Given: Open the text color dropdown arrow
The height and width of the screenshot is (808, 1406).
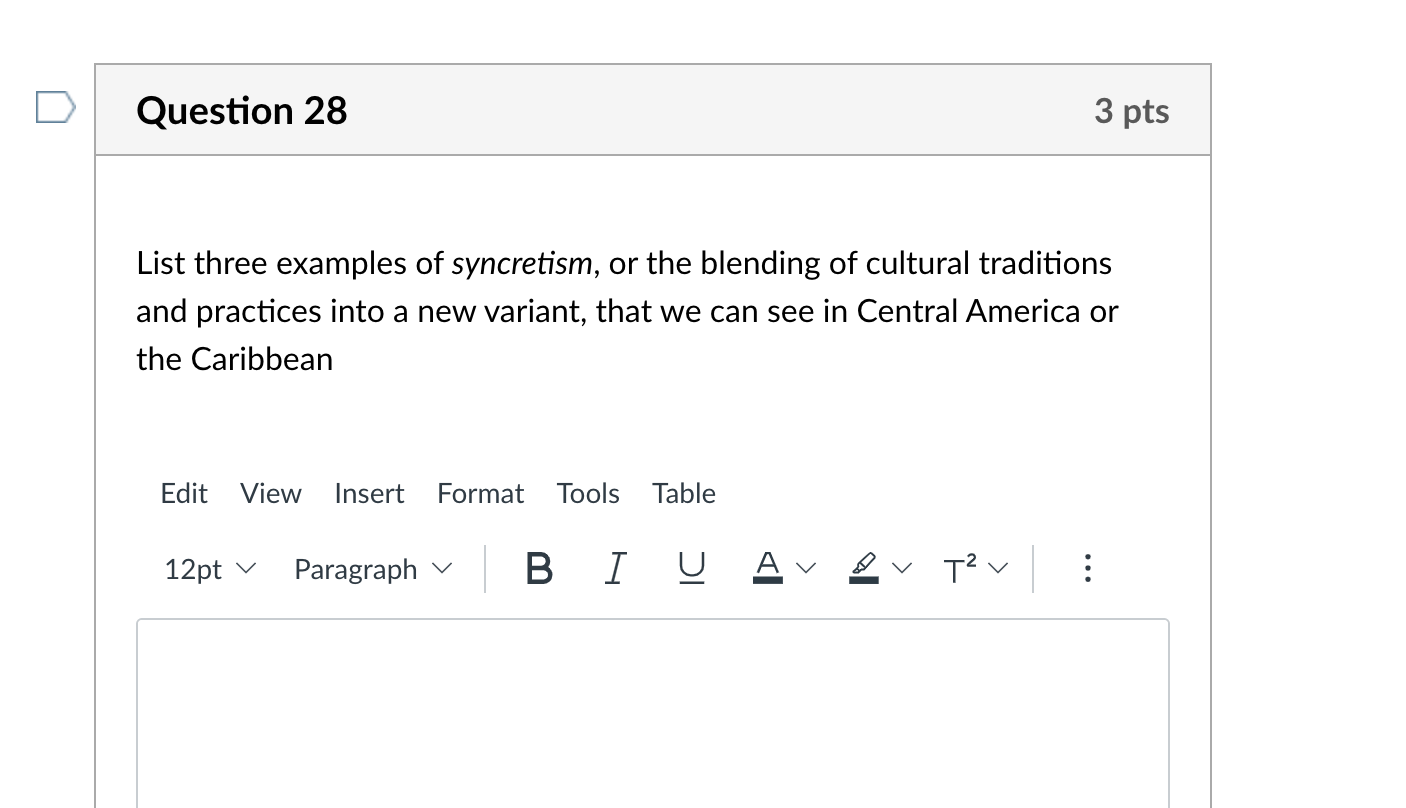Looking at the screenshot, I should coord(805,568).
